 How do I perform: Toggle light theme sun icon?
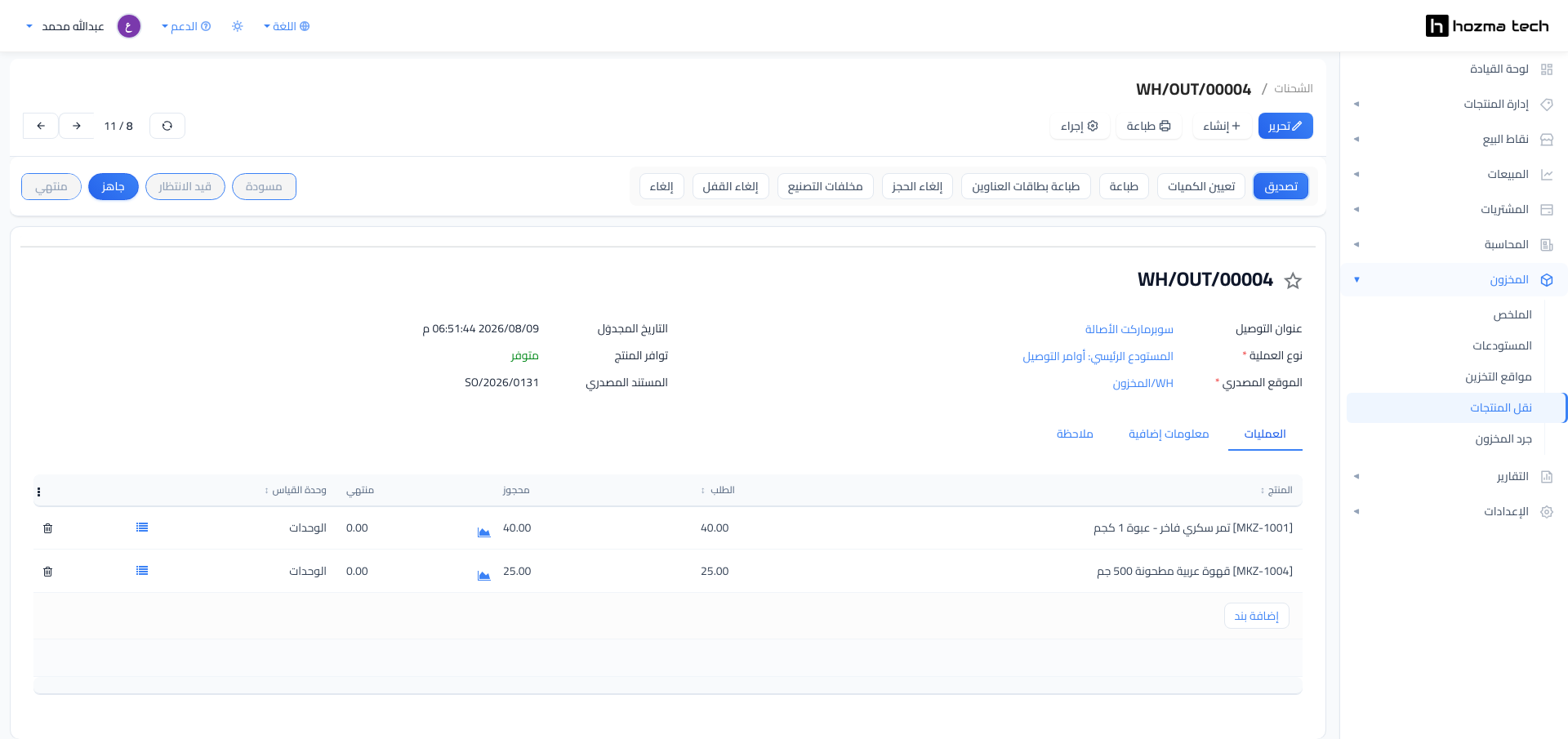(238, 26)
